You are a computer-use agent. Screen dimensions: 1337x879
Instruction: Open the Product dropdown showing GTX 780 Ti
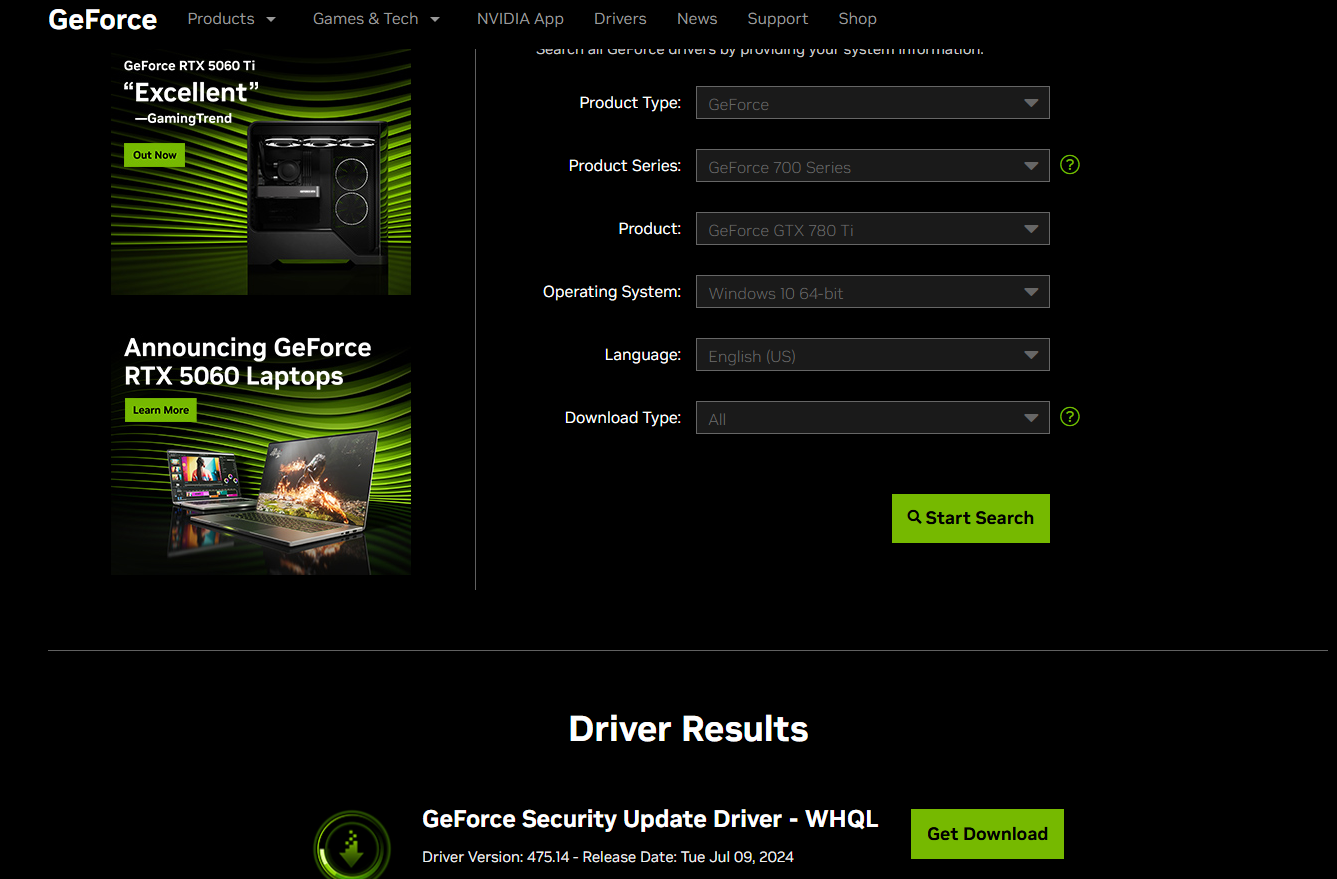click(873, 229)
